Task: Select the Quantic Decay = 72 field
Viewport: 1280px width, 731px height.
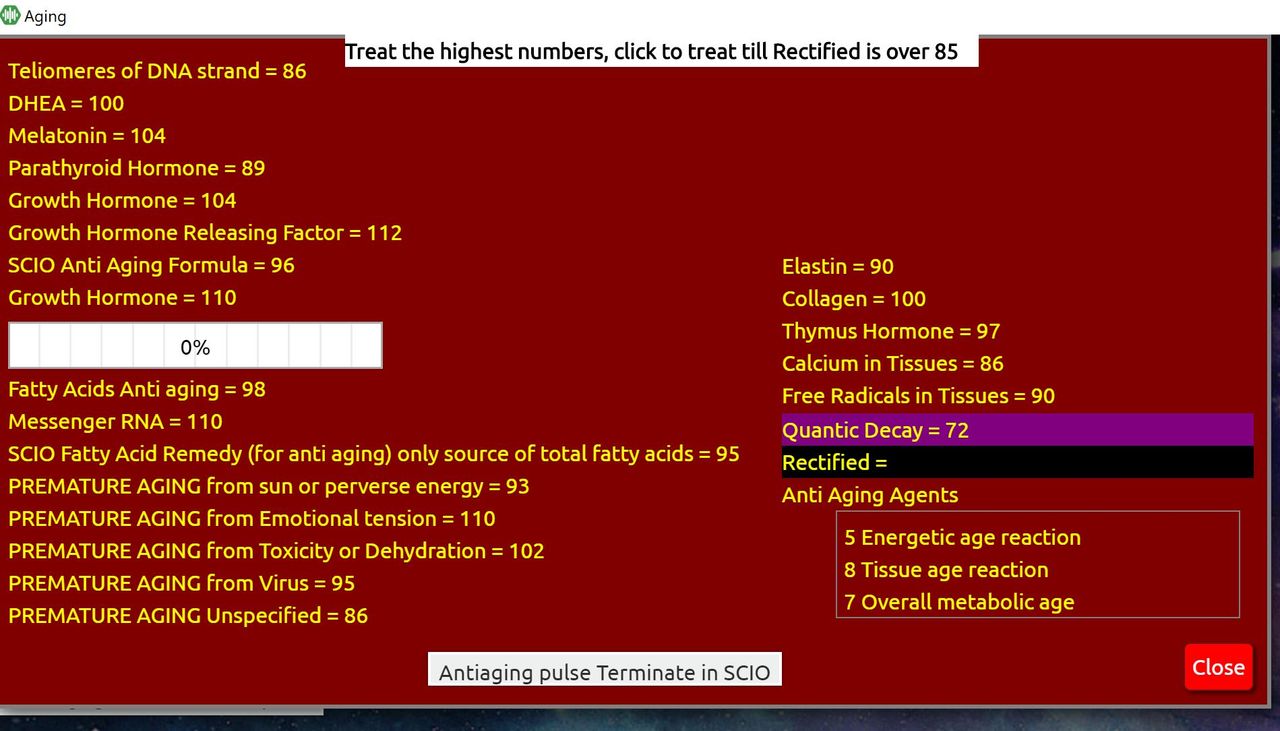Action: [1016, 430]
